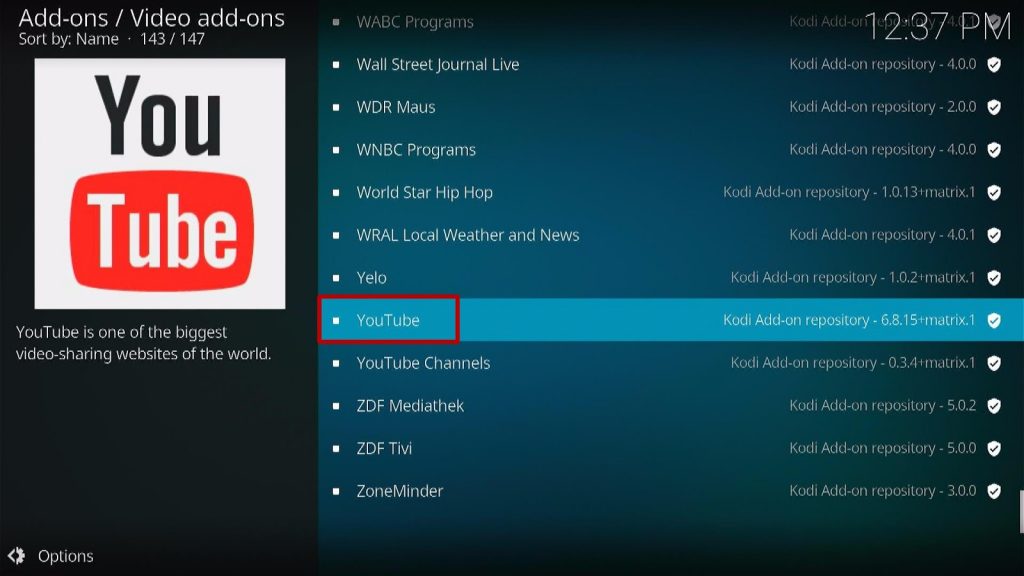This screenshot has width=1024, height=576.
Task: Click verified shield icon for ZoneMinder
Action: coord(994,491)
